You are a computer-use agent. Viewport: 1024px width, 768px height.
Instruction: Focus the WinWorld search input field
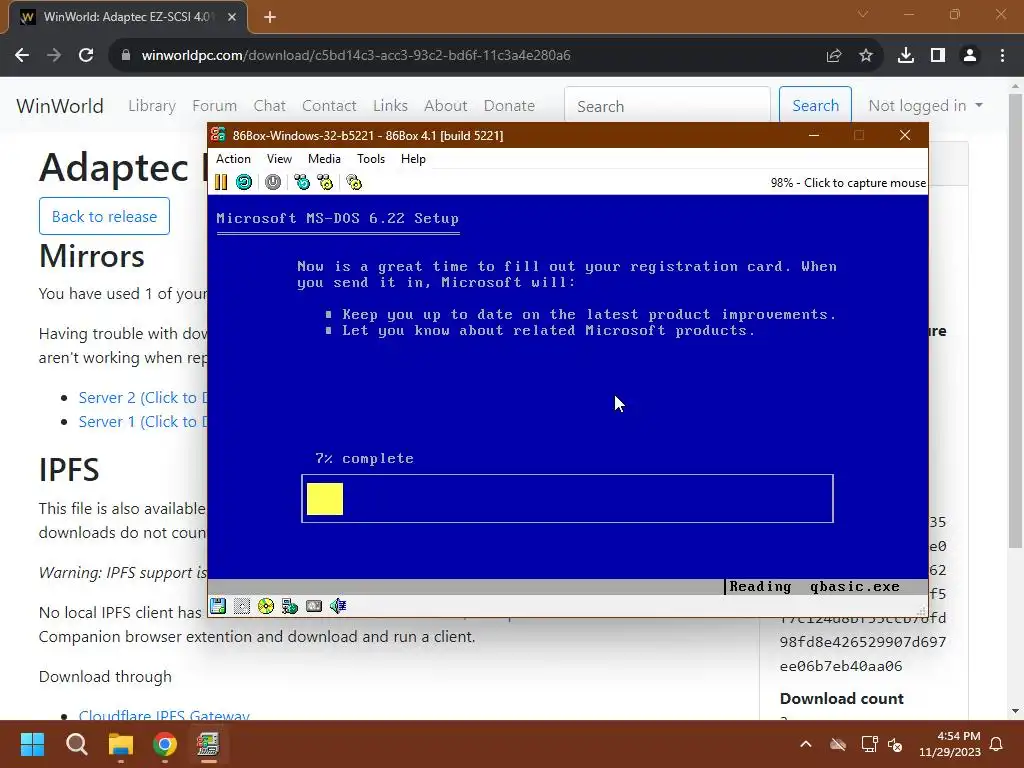pos(667,106)
